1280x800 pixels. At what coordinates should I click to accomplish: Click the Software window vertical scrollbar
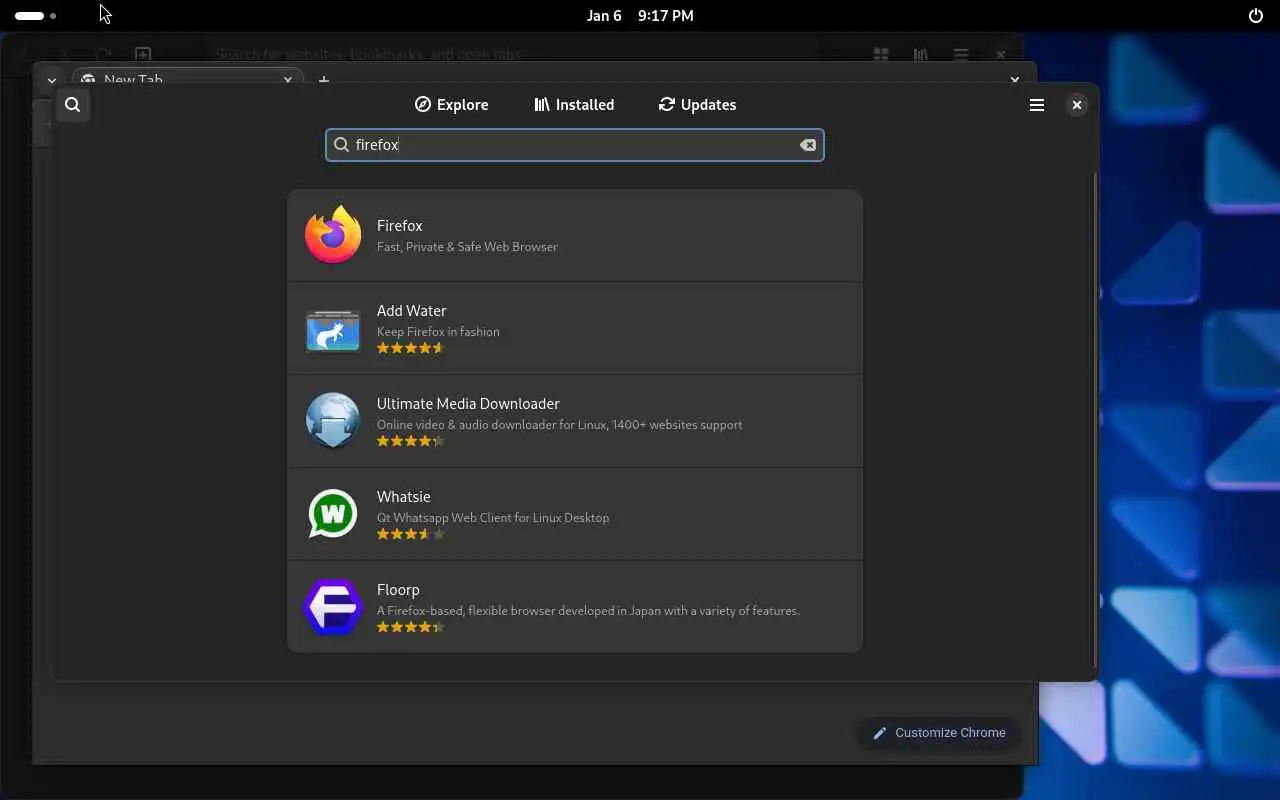click(1095, 420)
